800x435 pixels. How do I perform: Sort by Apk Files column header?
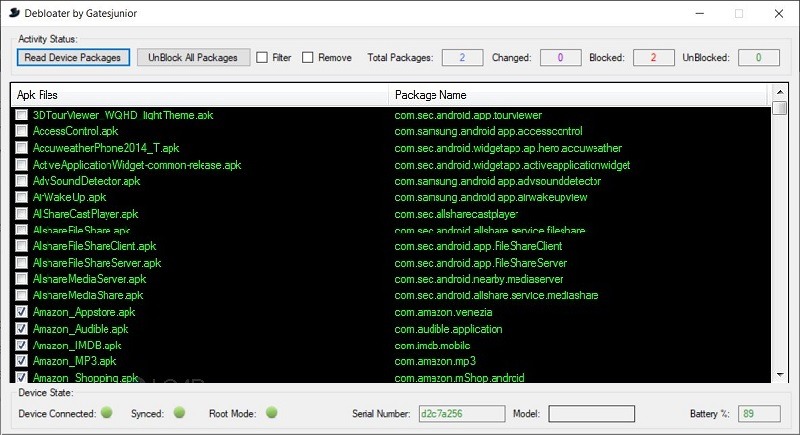(x=199, y=95)
